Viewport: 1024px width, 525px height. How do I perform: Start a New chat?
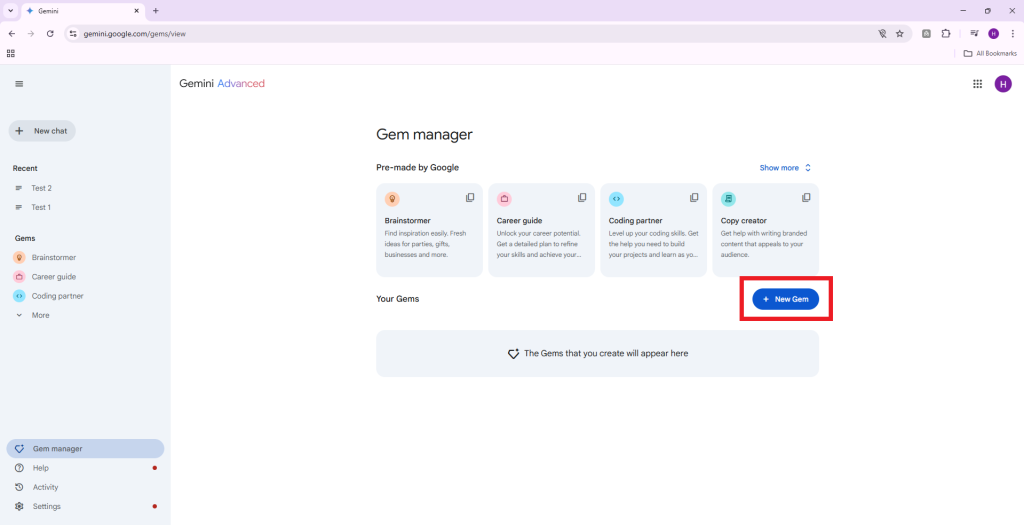click(x=42, y=131)
